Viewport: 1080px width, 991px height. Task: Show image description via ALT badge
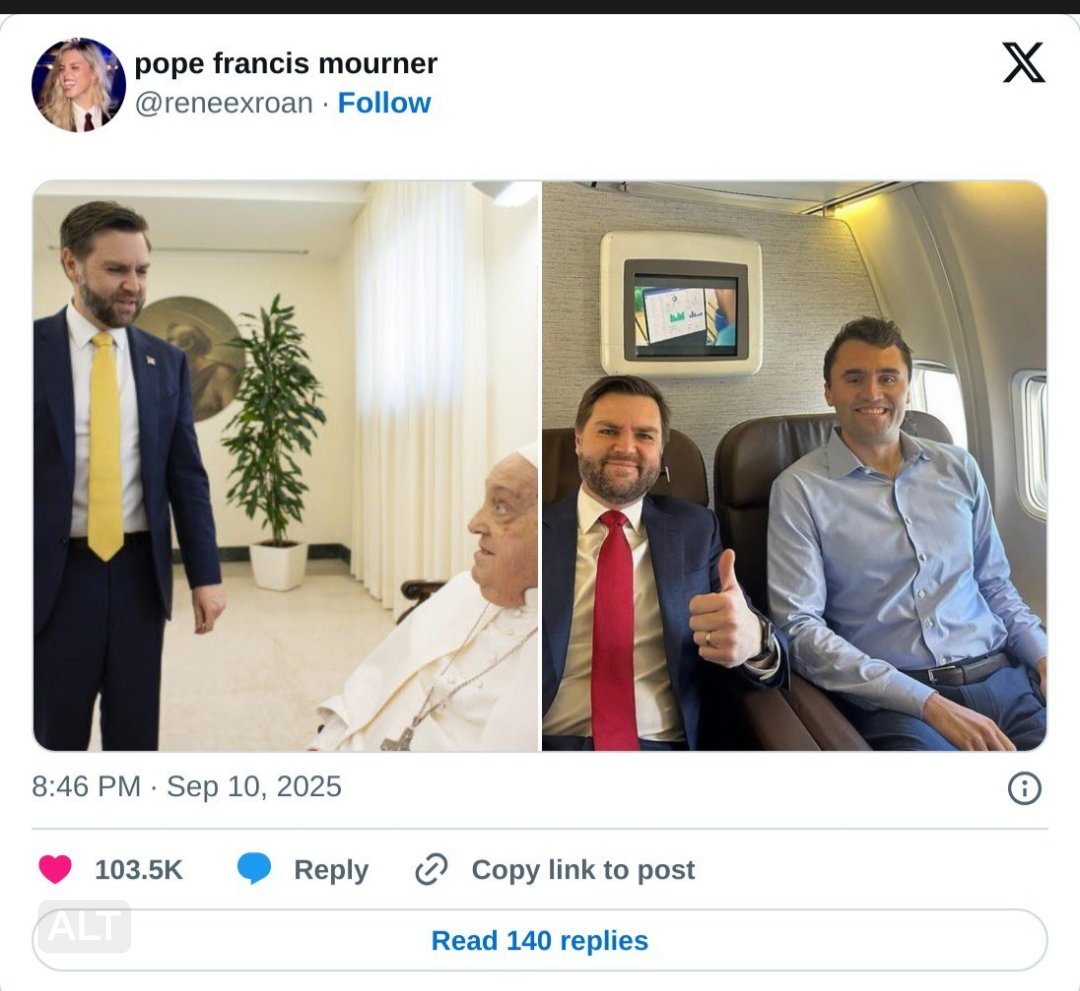tap(85, 926)
